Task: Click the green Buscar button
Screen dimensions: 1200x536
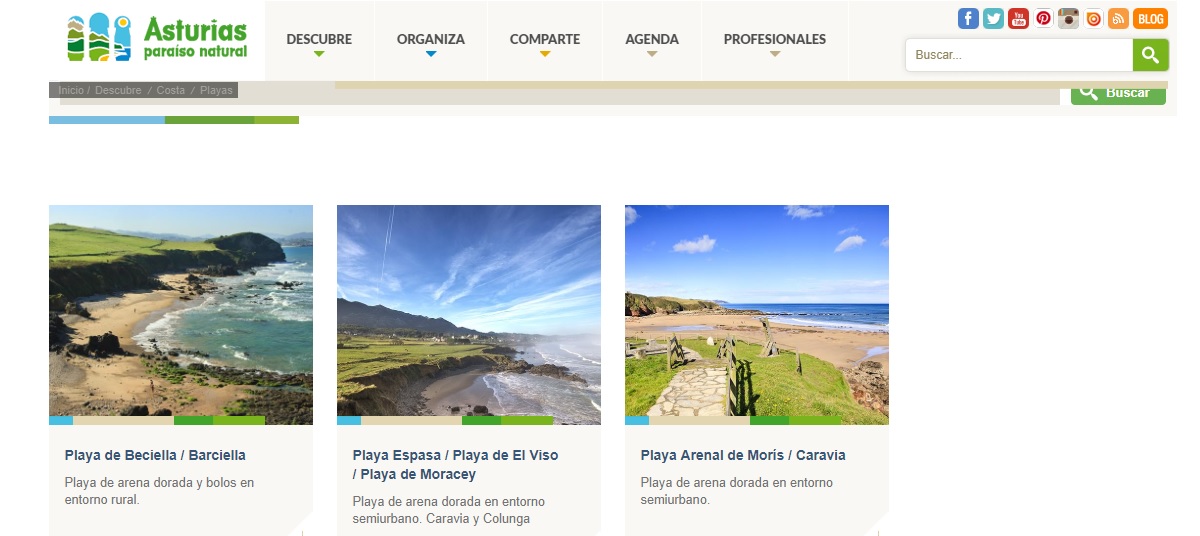Action: pos(1118,93)
